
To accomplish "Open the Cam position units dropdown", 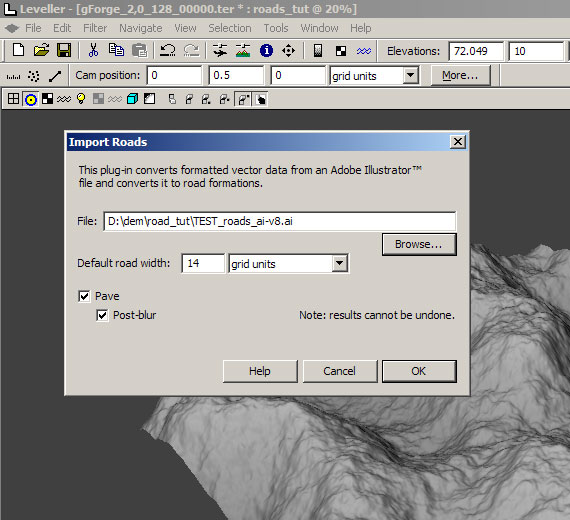I will (x=410, y=75).
